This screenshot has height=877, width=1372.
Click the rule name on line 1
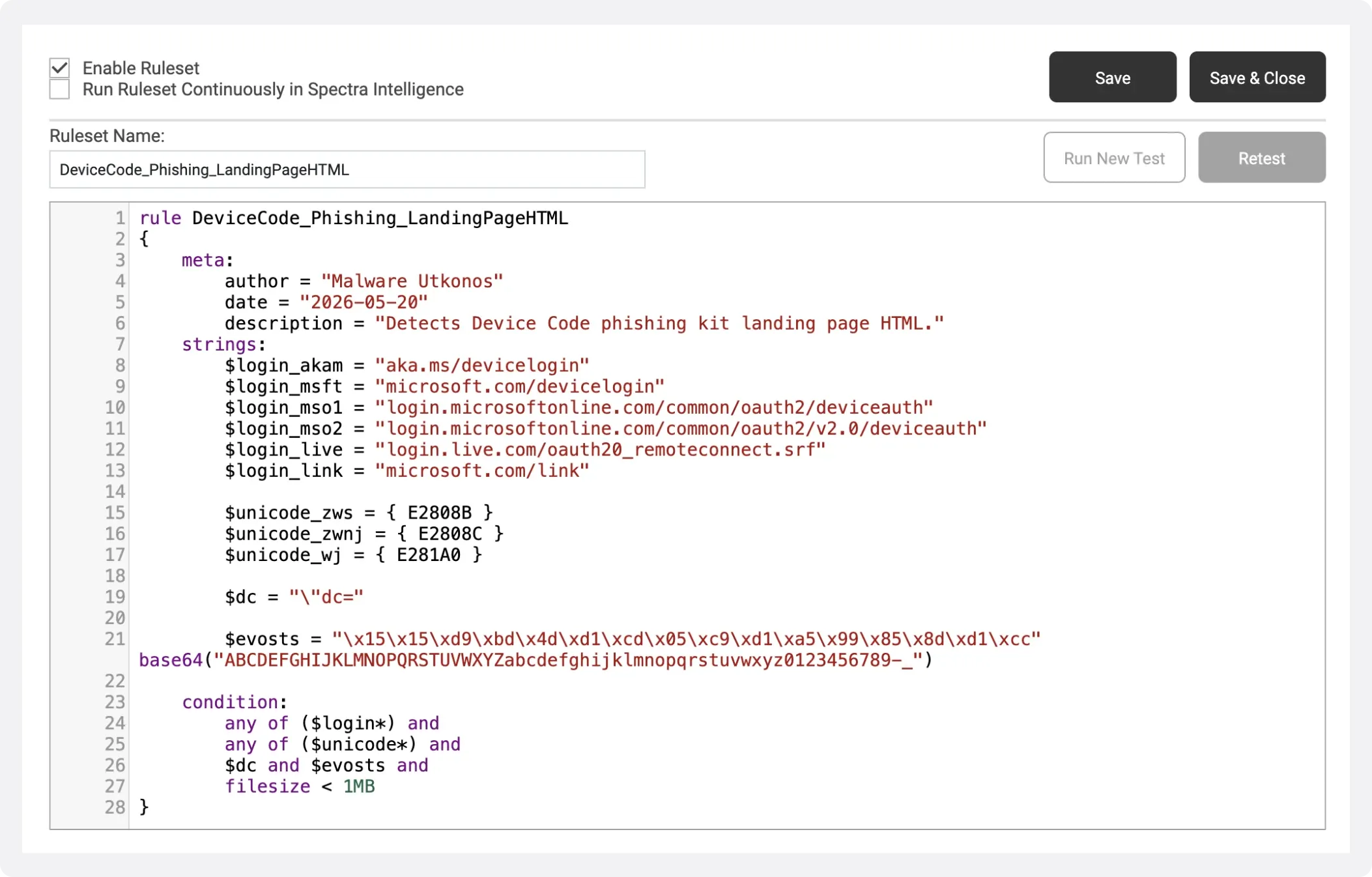point(380,218)
